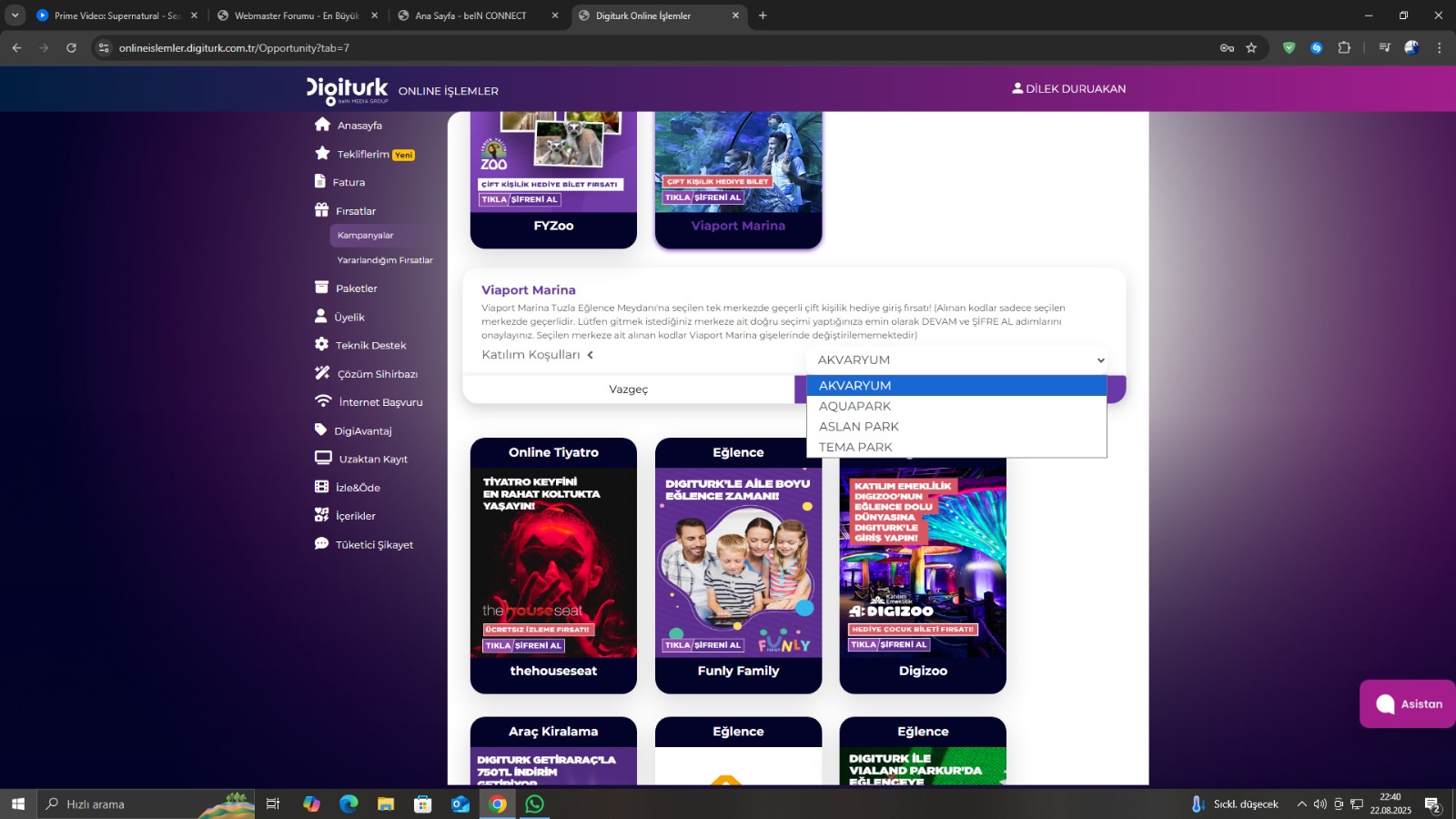Click the Hızlı arama taskbar search box
1456x819 pixels.
coord(146,804)
